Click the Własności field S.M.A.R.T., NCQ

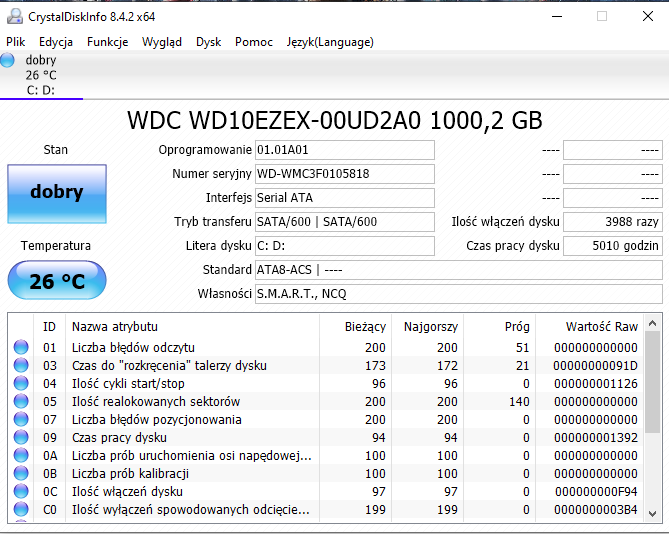tap(459, 294)
